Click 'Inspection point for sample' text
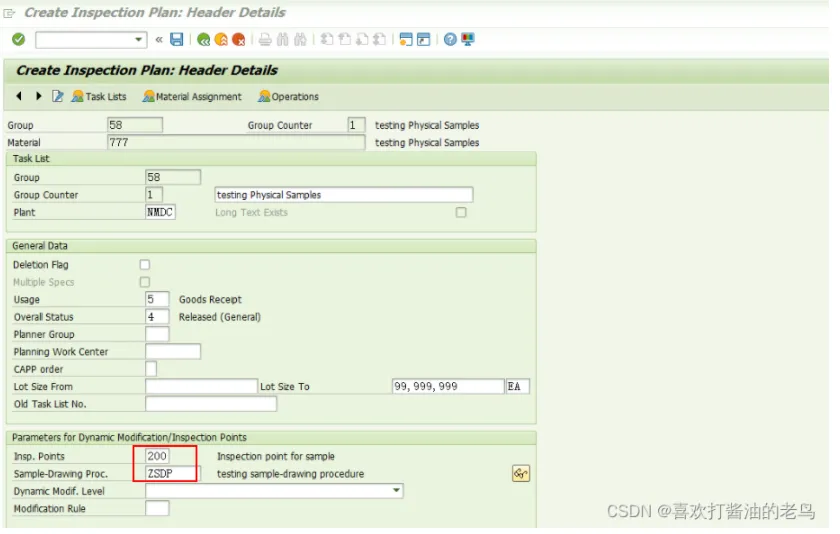Screen dimensions: 840x534 (276, 456)
